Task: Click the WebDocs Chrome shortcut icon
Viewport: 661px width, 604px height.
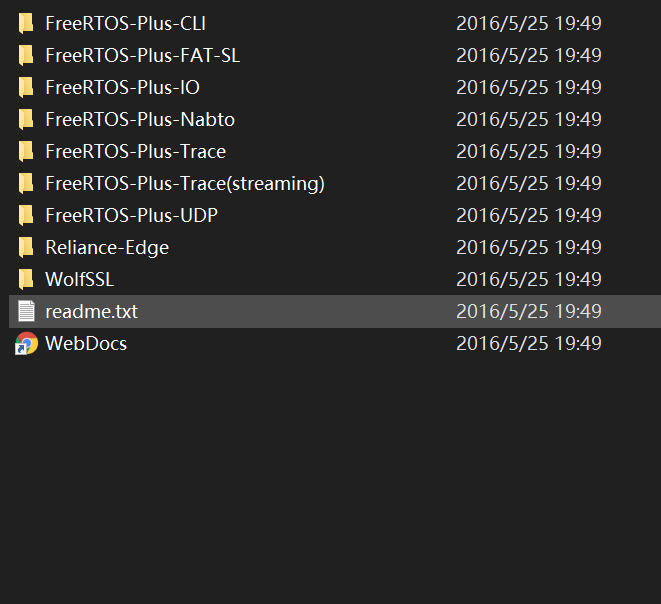Action: [26, 344]
